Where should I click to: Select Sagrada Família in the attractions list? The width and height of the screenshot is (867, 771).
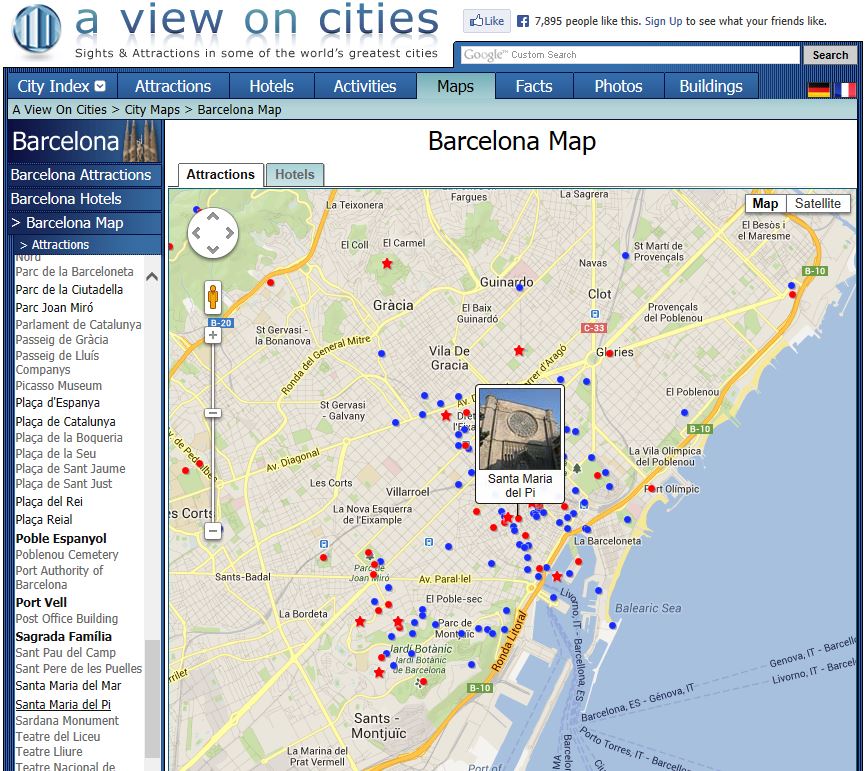[x=64, y=637]
